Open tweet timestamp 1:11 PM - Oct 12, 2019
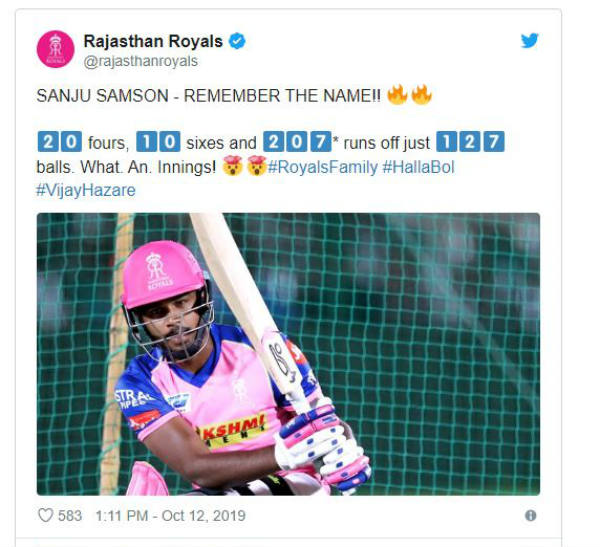 170,516
